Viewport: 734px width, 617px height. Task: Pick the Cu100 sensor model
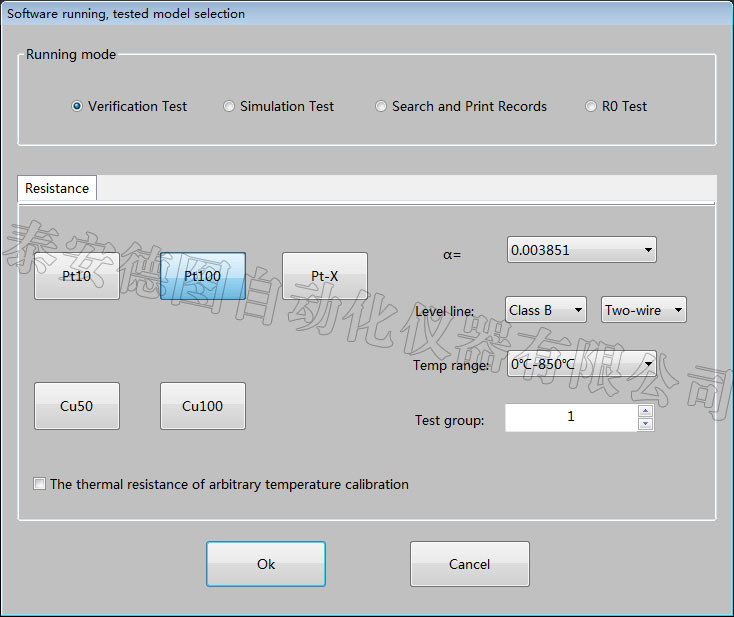(x=203, y=406)
